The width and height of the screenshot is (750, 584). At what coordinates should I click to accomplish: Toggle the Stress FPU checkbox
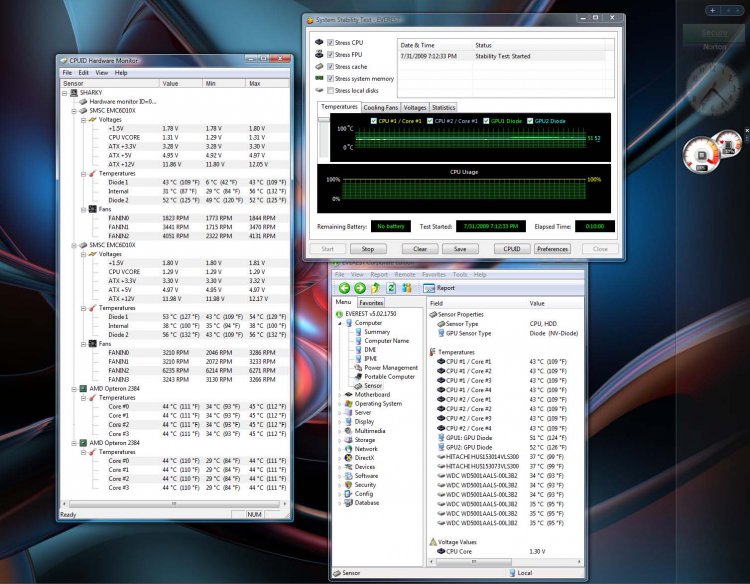point(330,55)
